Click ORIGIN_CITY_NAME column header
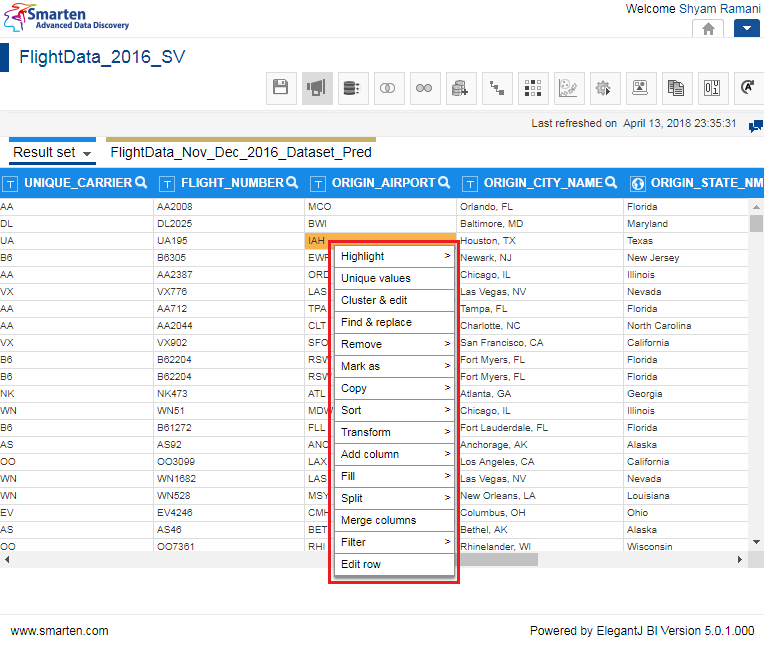This screenshot has width=764, height=646. coord(543,183)
